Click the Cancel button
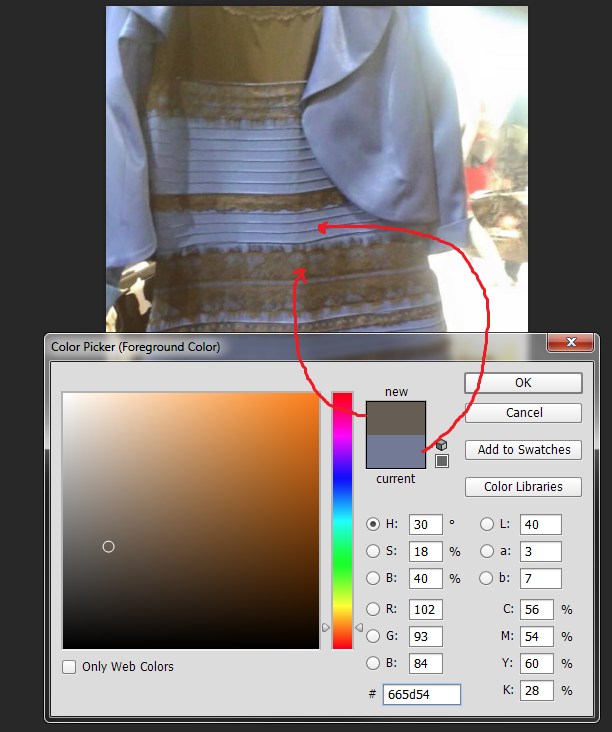The width and height of the screenshot is (612, 732). 523,413
